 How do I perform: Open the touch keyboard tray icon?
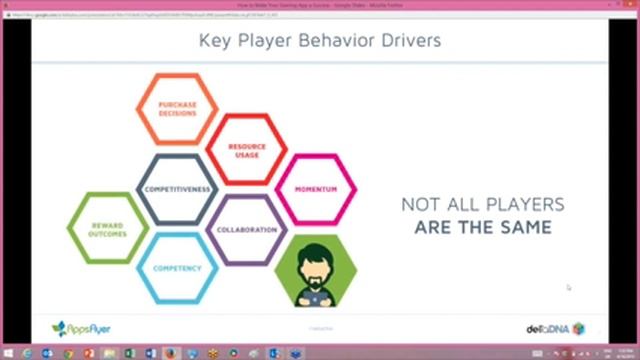pyautogui.click(x=538, y=353)
